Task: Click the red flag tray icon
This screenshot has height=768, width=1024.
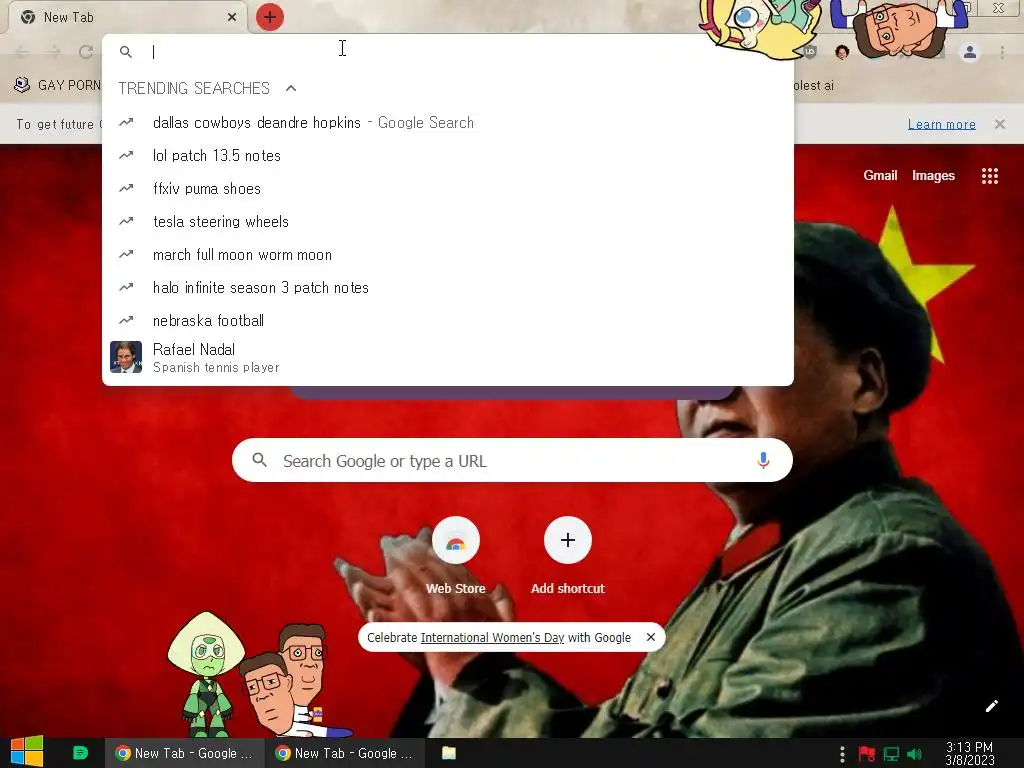Action: pos(867,754)
